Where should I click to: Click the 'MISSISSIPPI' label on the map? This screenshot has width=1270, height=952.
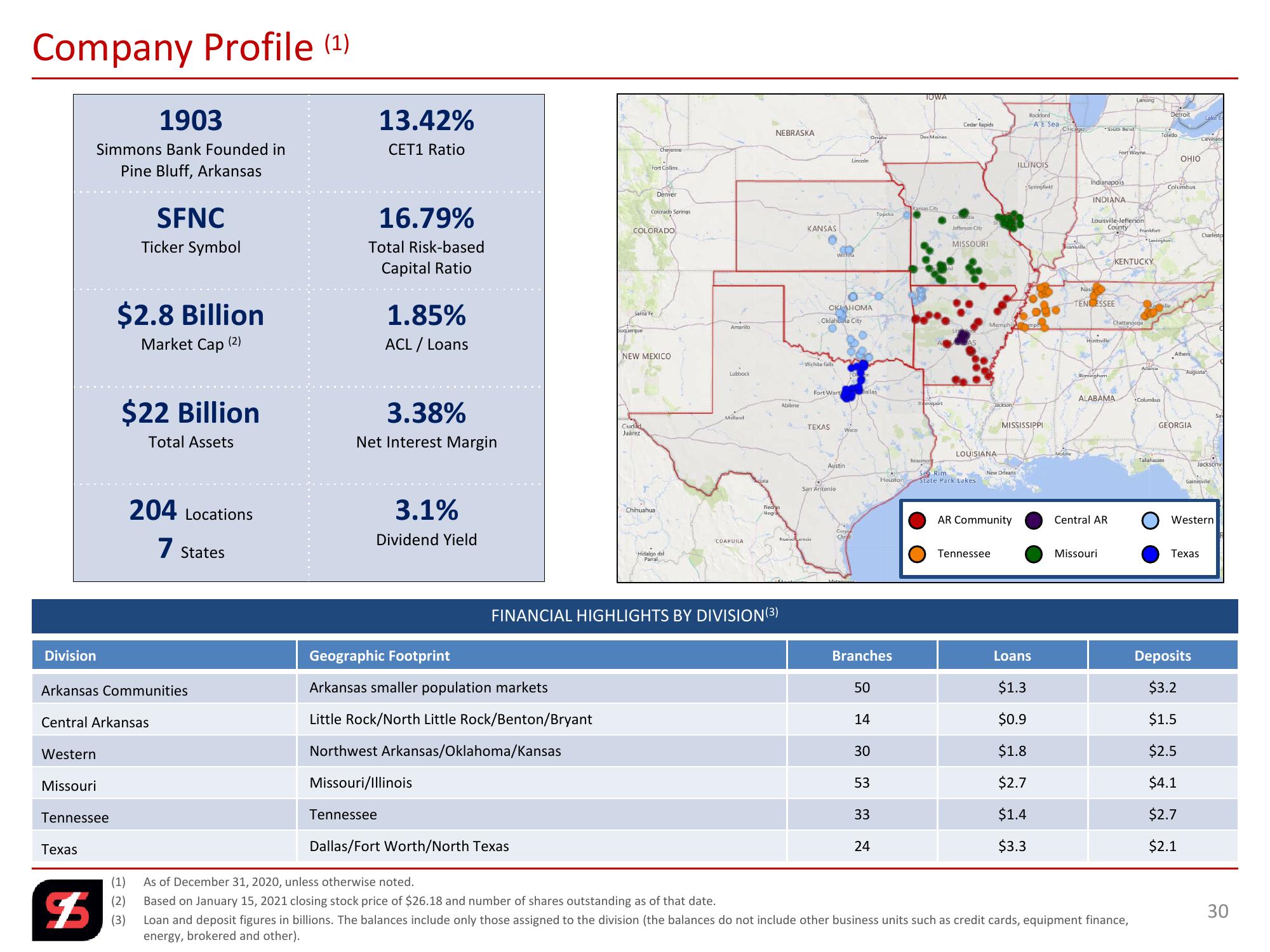coord(1022,425)
